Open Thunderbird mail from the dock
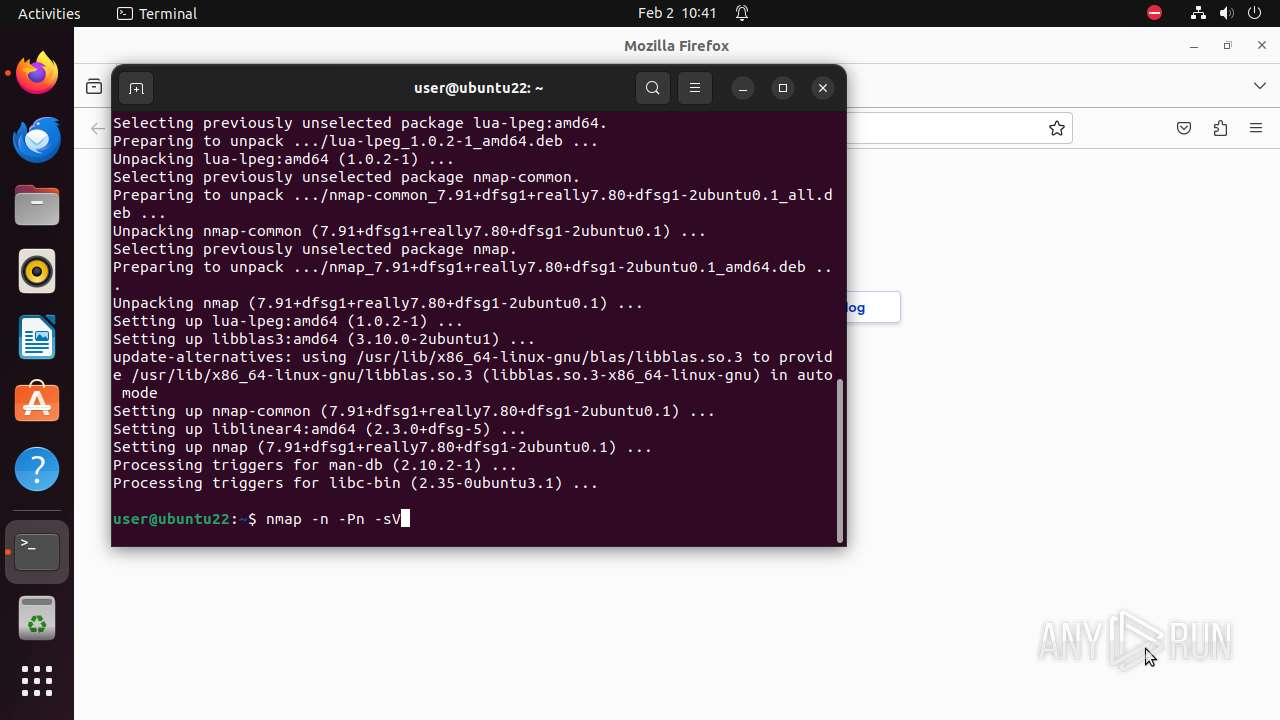Image resolution: width=1280 pixels, height=720 pixels. point(37,140)
